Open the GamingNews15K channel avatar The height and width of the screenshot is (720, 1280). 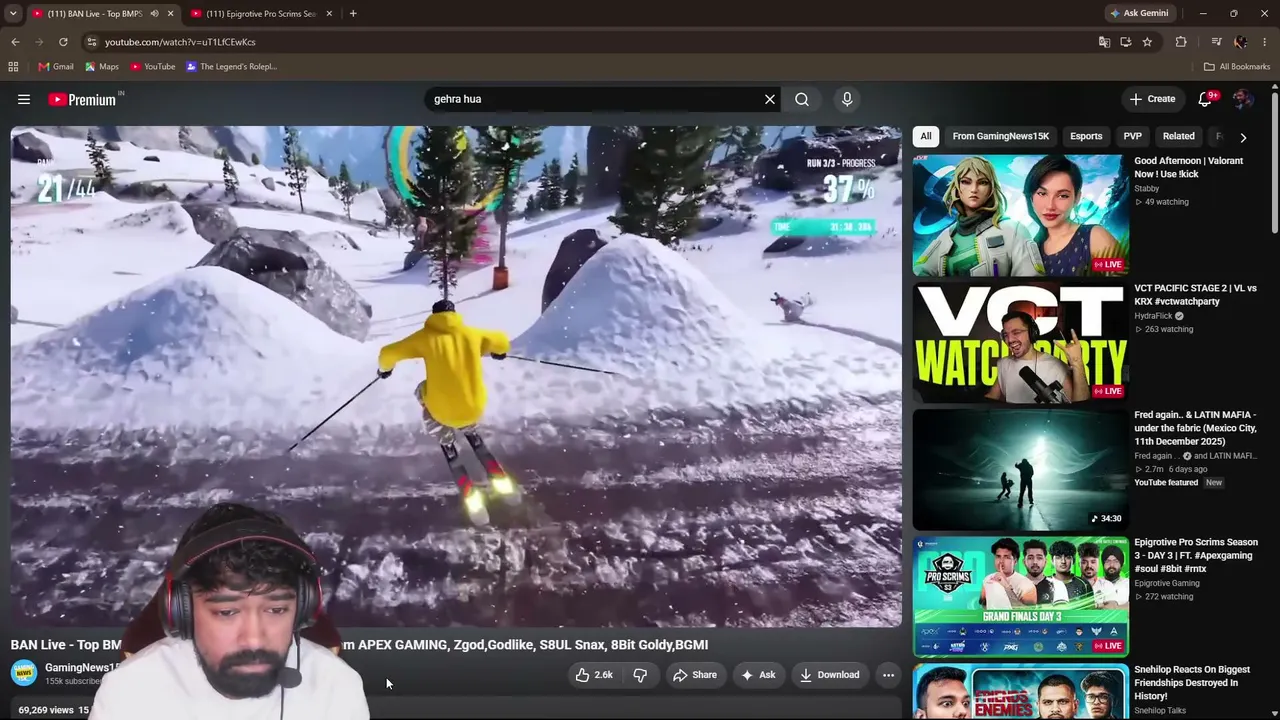pos(24,673)
